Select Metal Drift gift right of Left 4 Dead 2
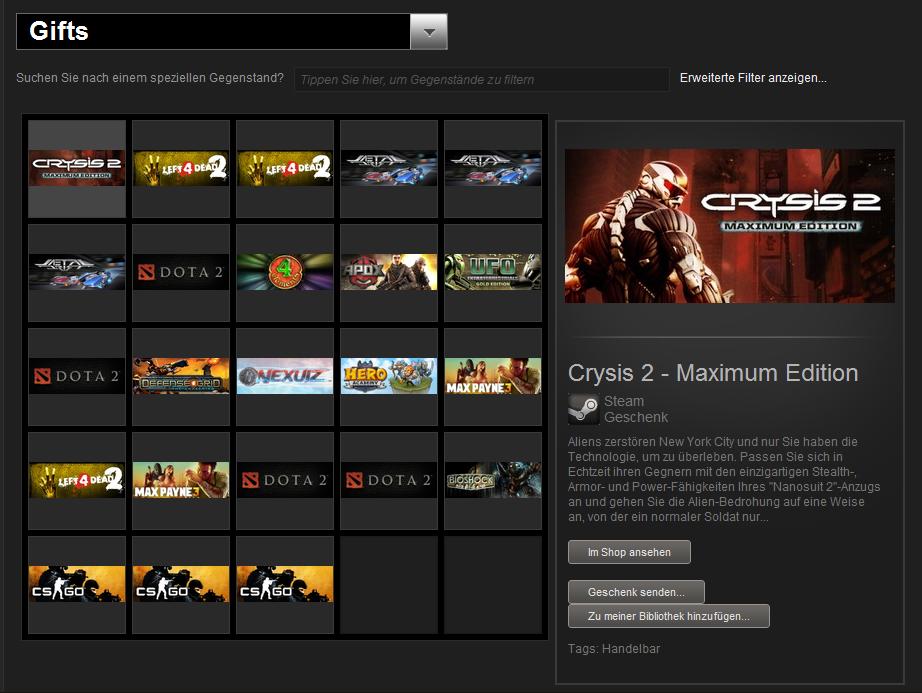The height and width of the screenshot is (693, 922). (389, 169)
